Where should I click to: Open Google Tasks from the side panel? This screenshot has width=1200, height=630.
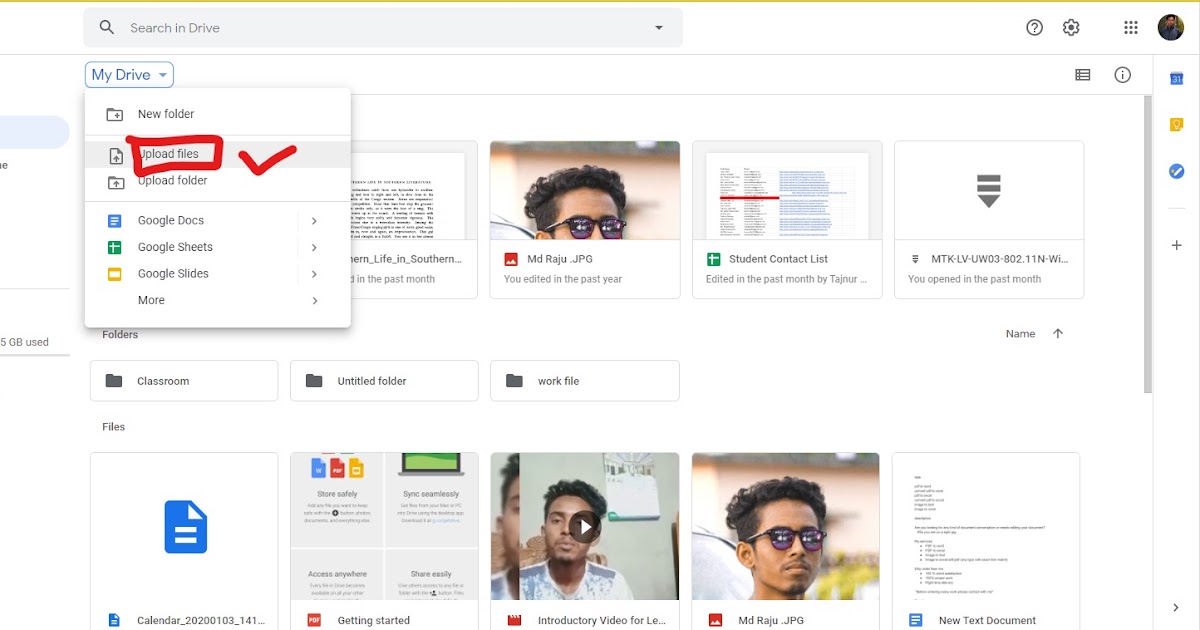[1176, 171]
